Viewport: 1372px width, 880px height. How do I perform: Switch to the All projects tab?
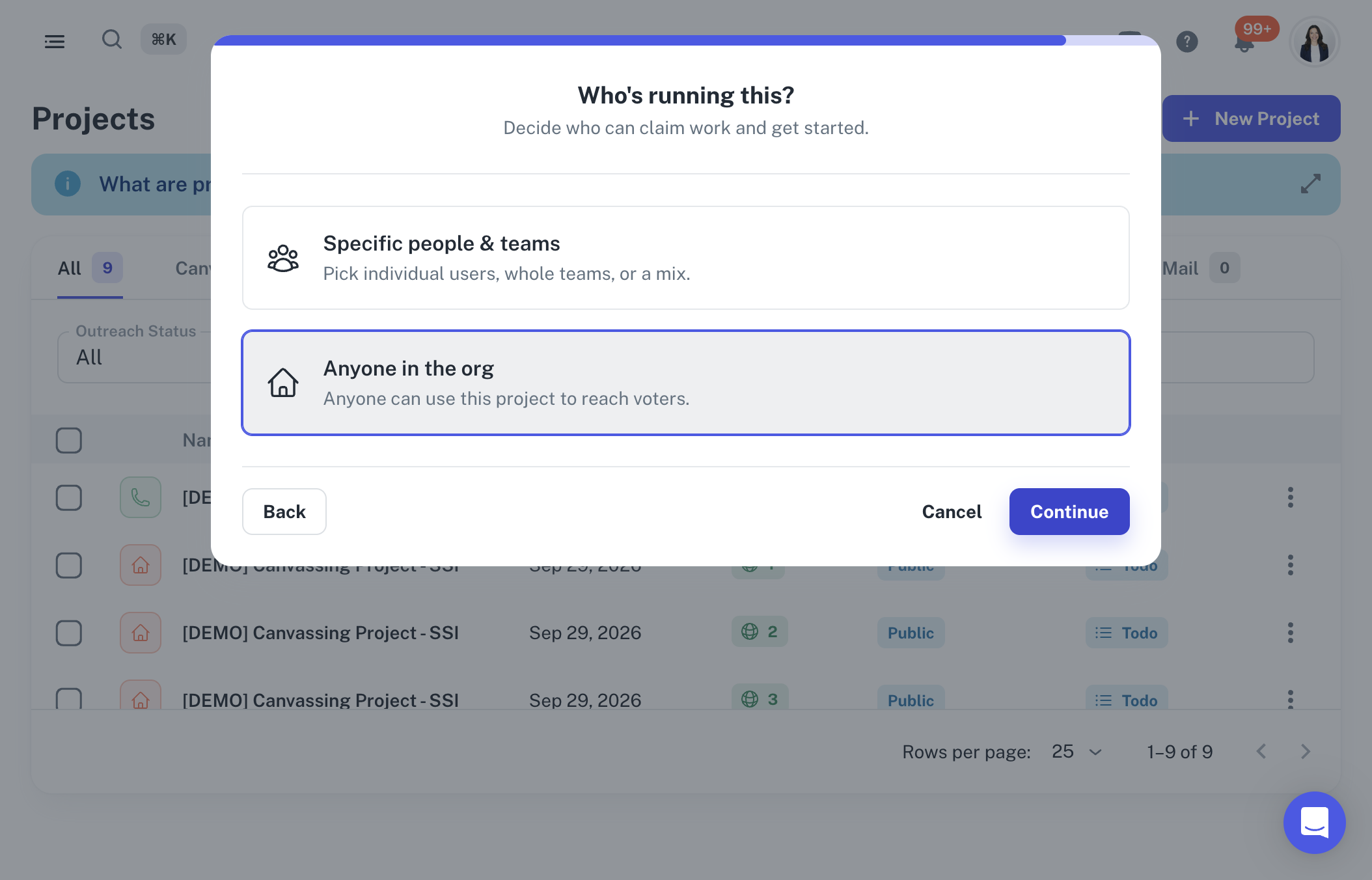click(x=90, y=268)
